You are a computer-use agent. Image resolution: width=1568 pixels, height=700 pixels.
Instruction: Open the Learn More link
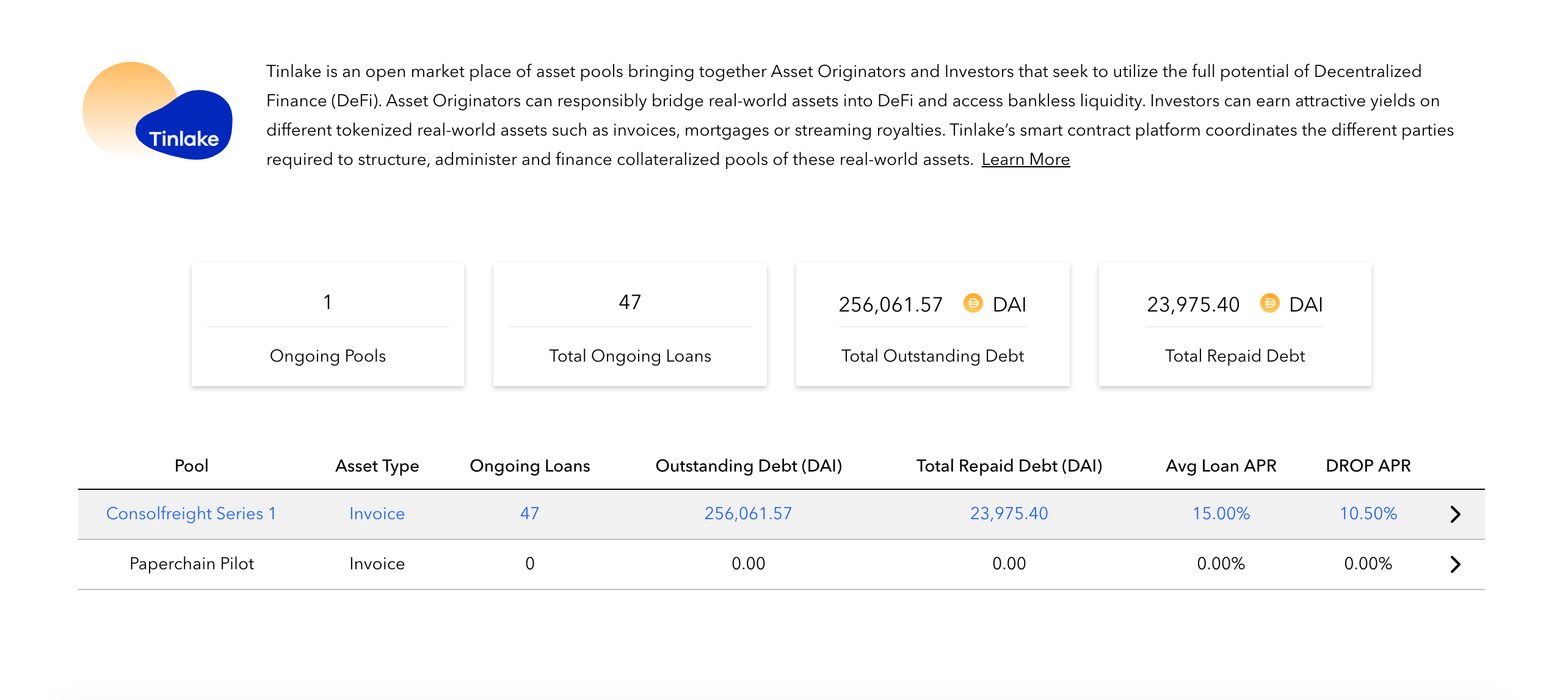click(1026, 159)
